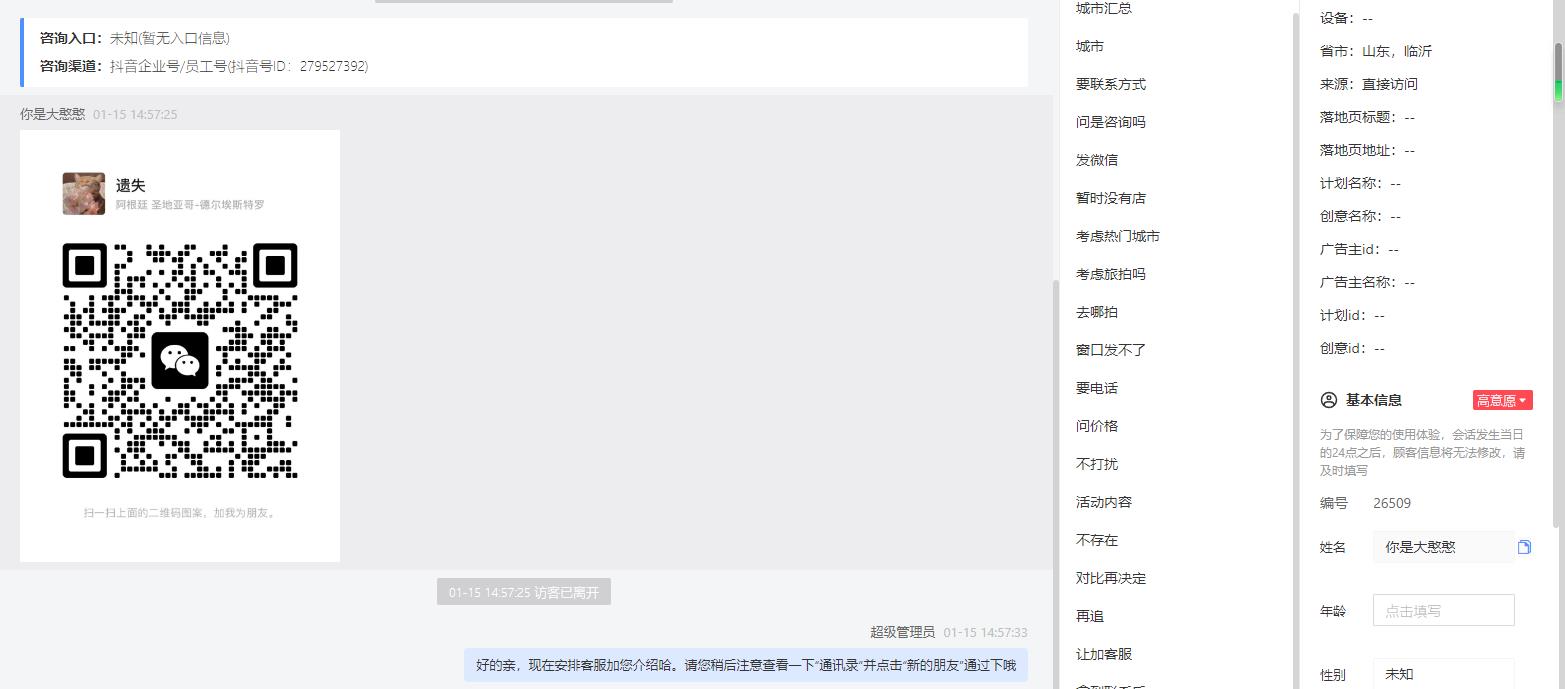Click the 计划名称 row
The height and width of the screenshot is (689, 1565).
1360,183
